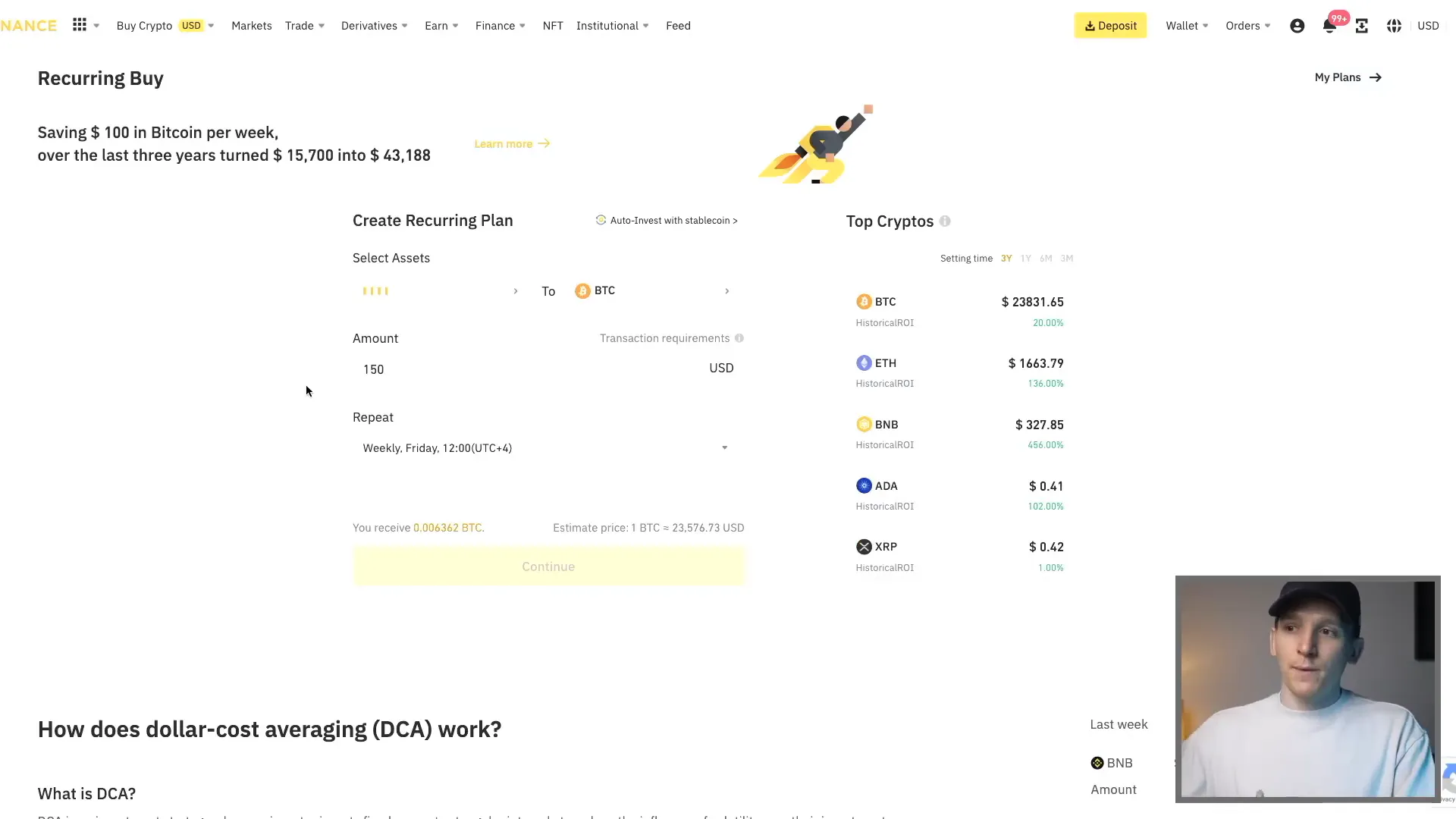Viewport: 1456px width, 819px height.
Task: Click the webcam video overlay thumbnail
Action: 1307,689
